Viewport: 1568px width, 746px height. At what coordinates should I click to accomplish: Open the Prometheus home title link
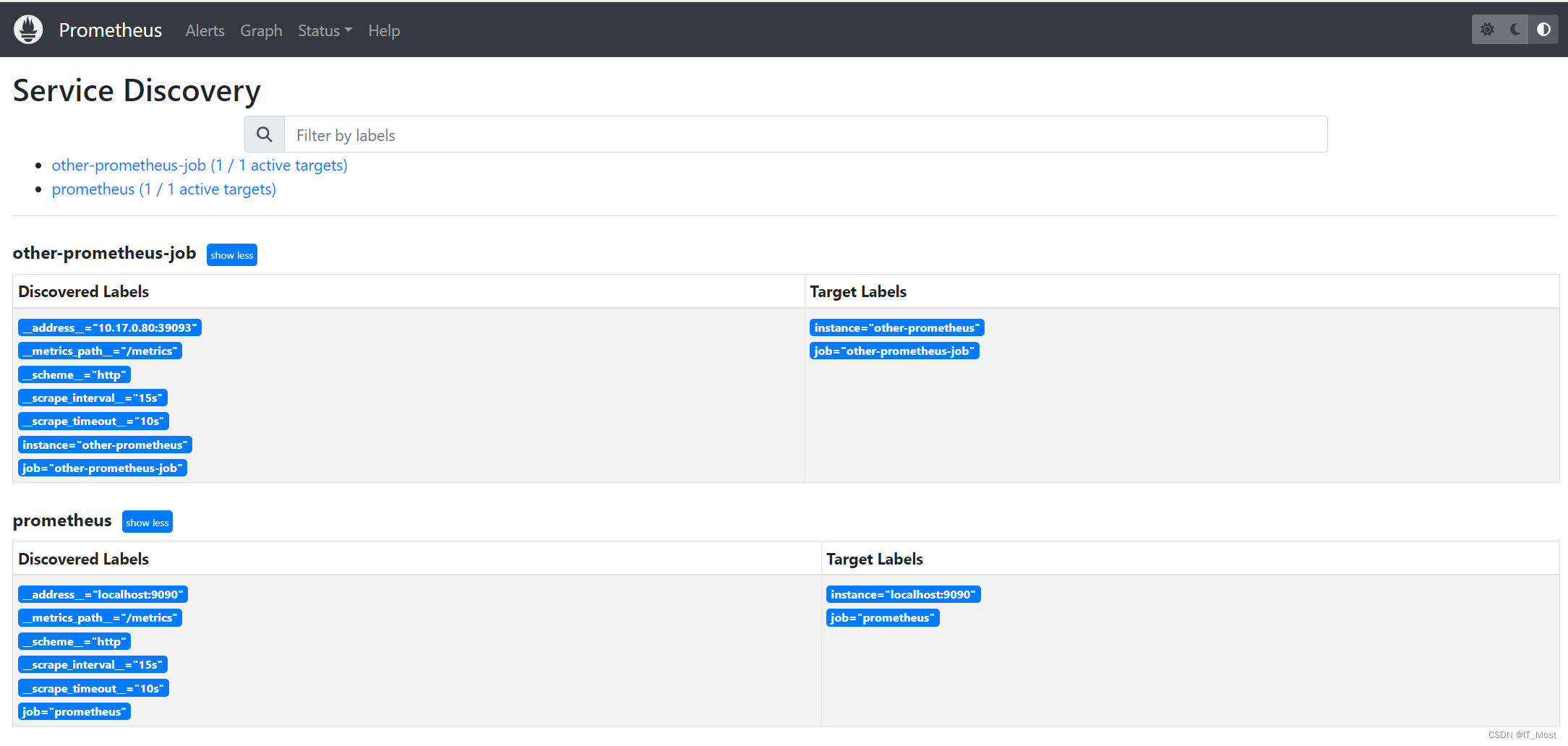point(111,30)
